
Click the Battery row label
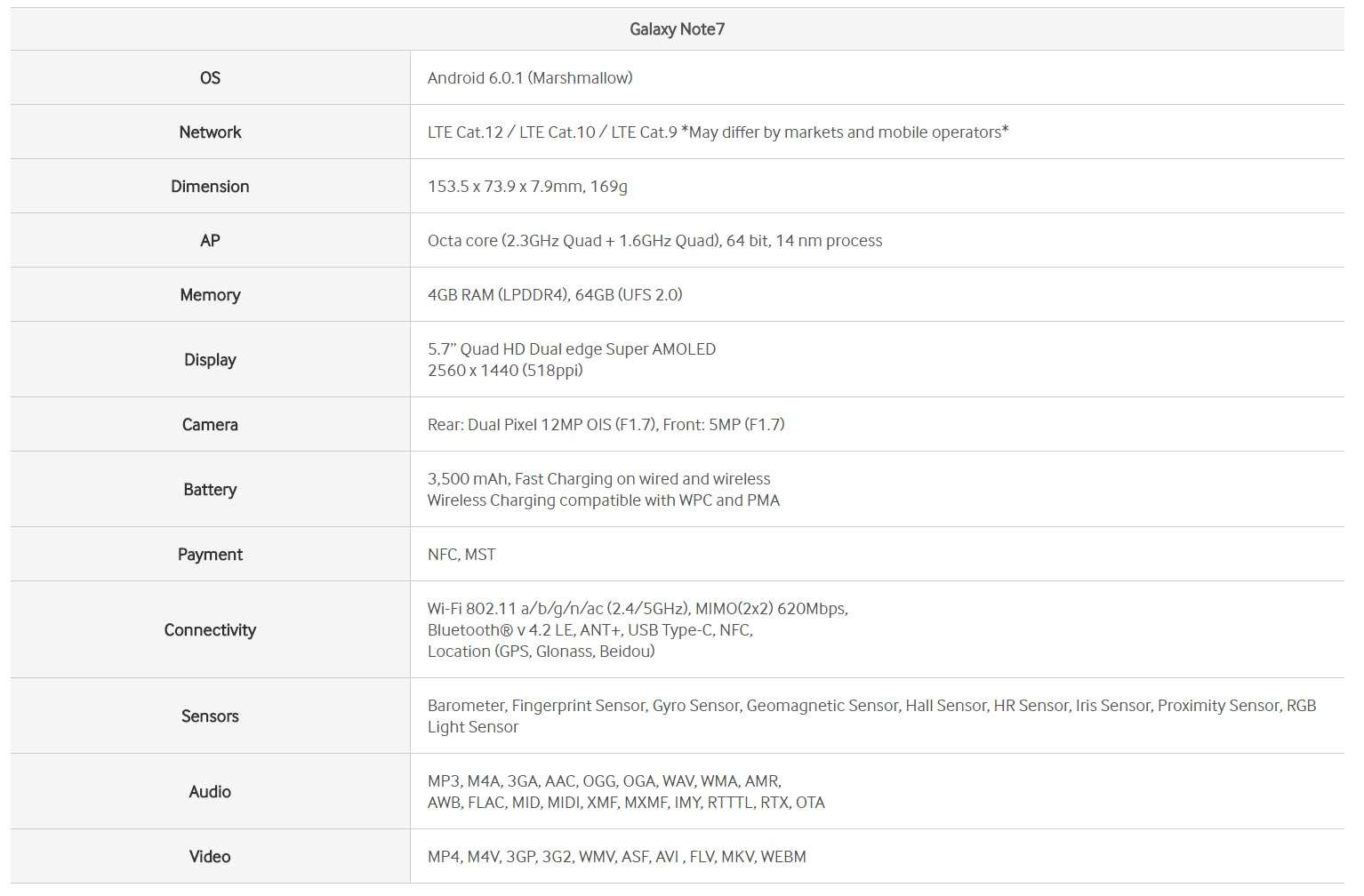tap(210, 490)
